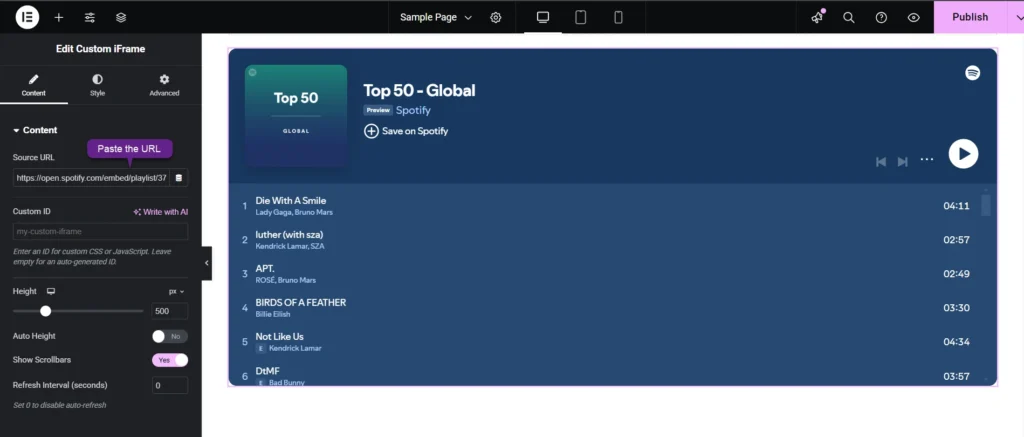Add a new element with plus icon
This screenshot has height=437, width=1024.
pos(59,18)
